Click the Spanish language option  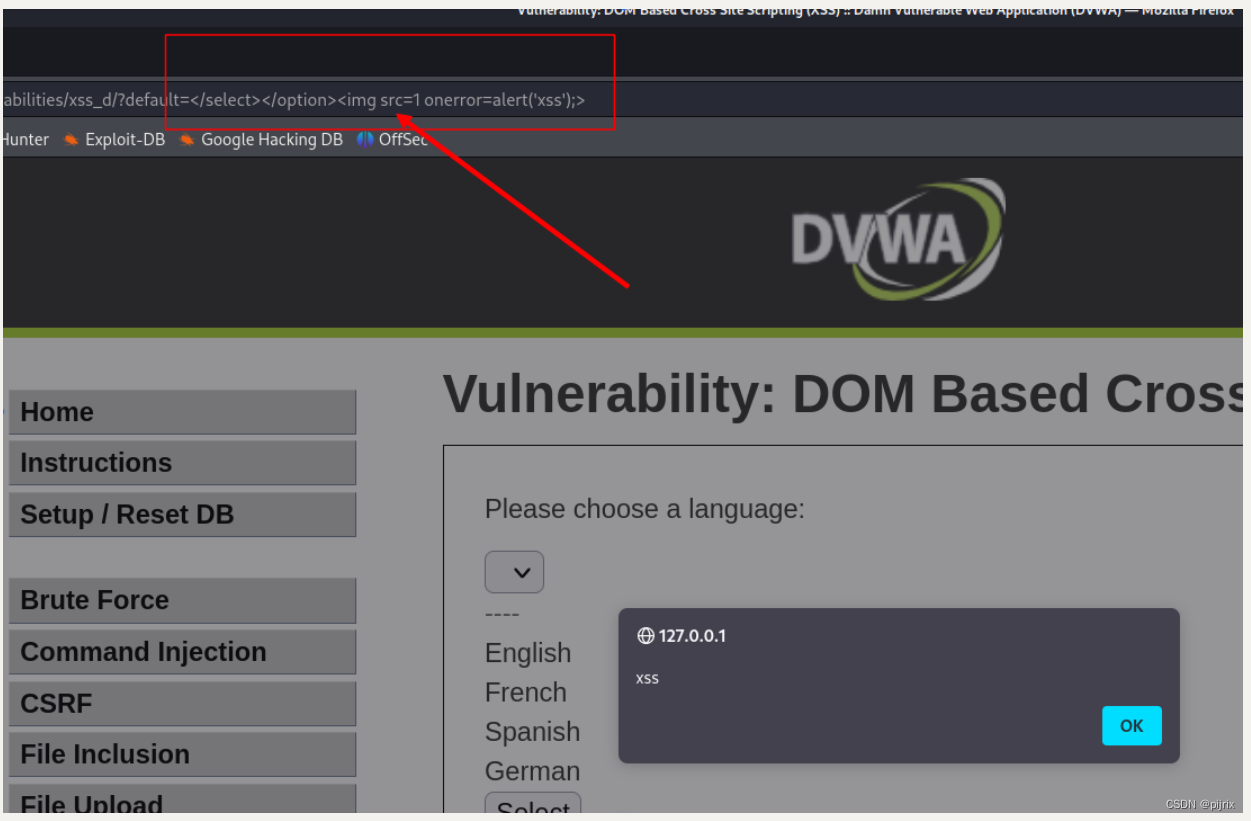click(532, 732)
